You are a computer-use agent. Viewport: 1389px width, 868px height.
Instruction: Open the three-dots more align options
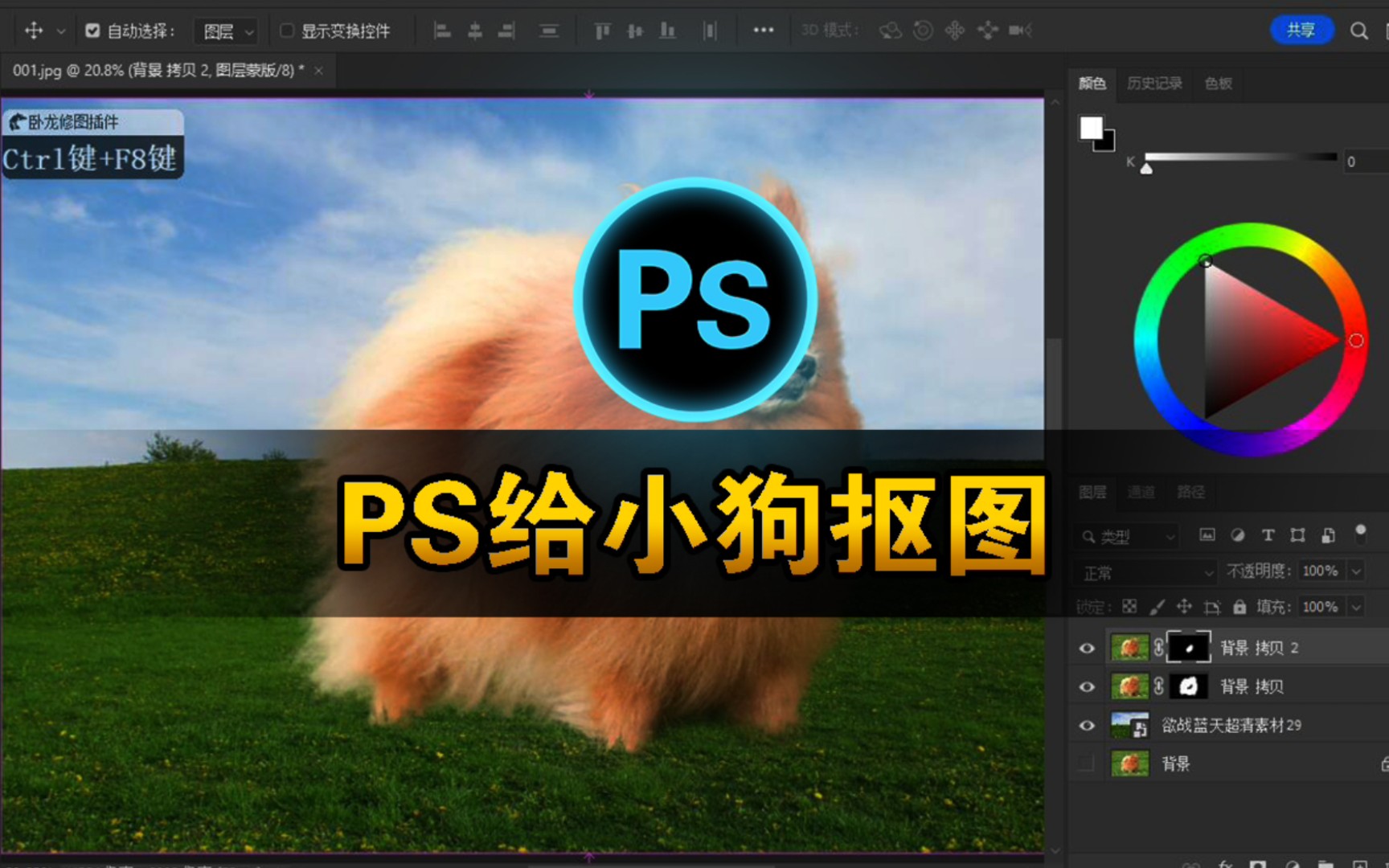coord(763,31)
